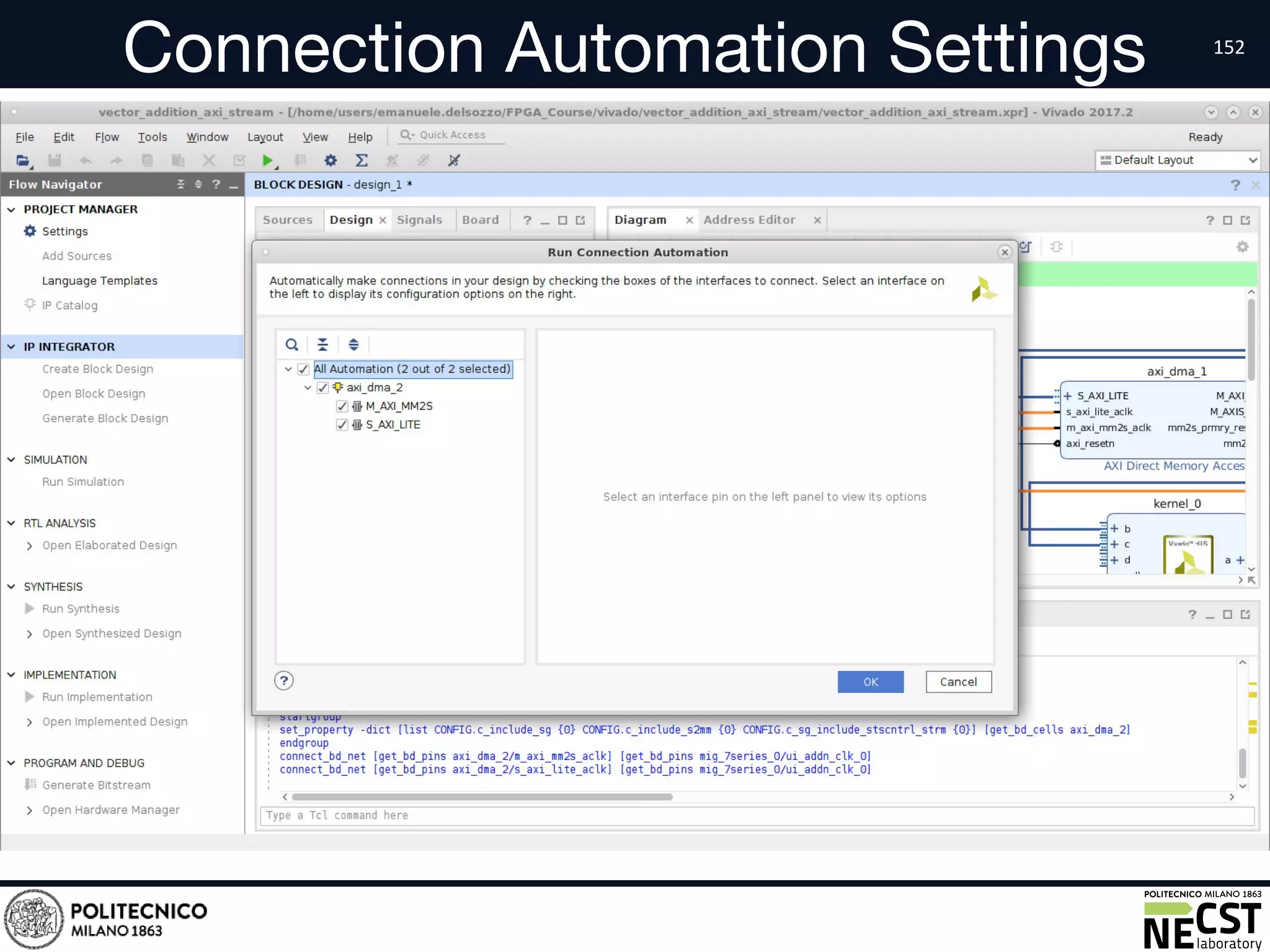Screen dimensions: 1270x952
Task: Open Settings gear icon in toolbar
Action: coord(331,161)
